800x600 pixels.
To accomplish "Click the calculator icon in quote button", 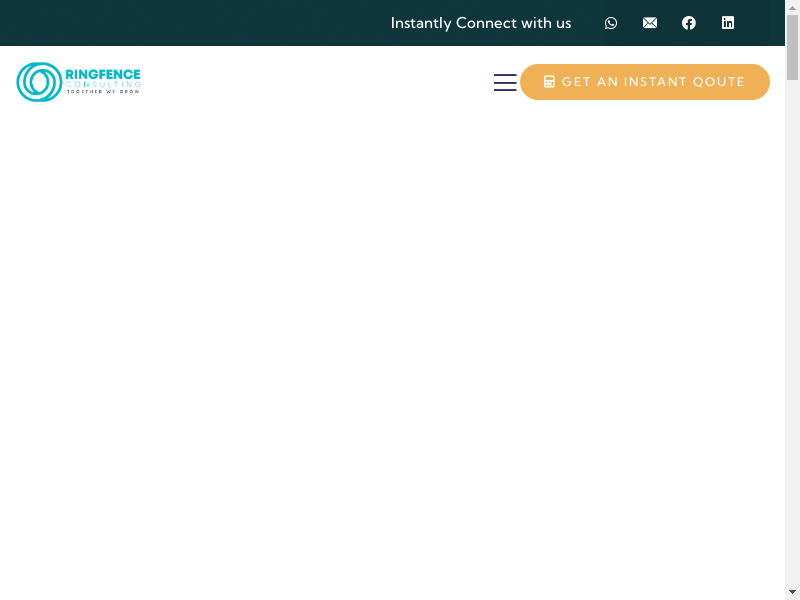I will (x=549, y=82).
